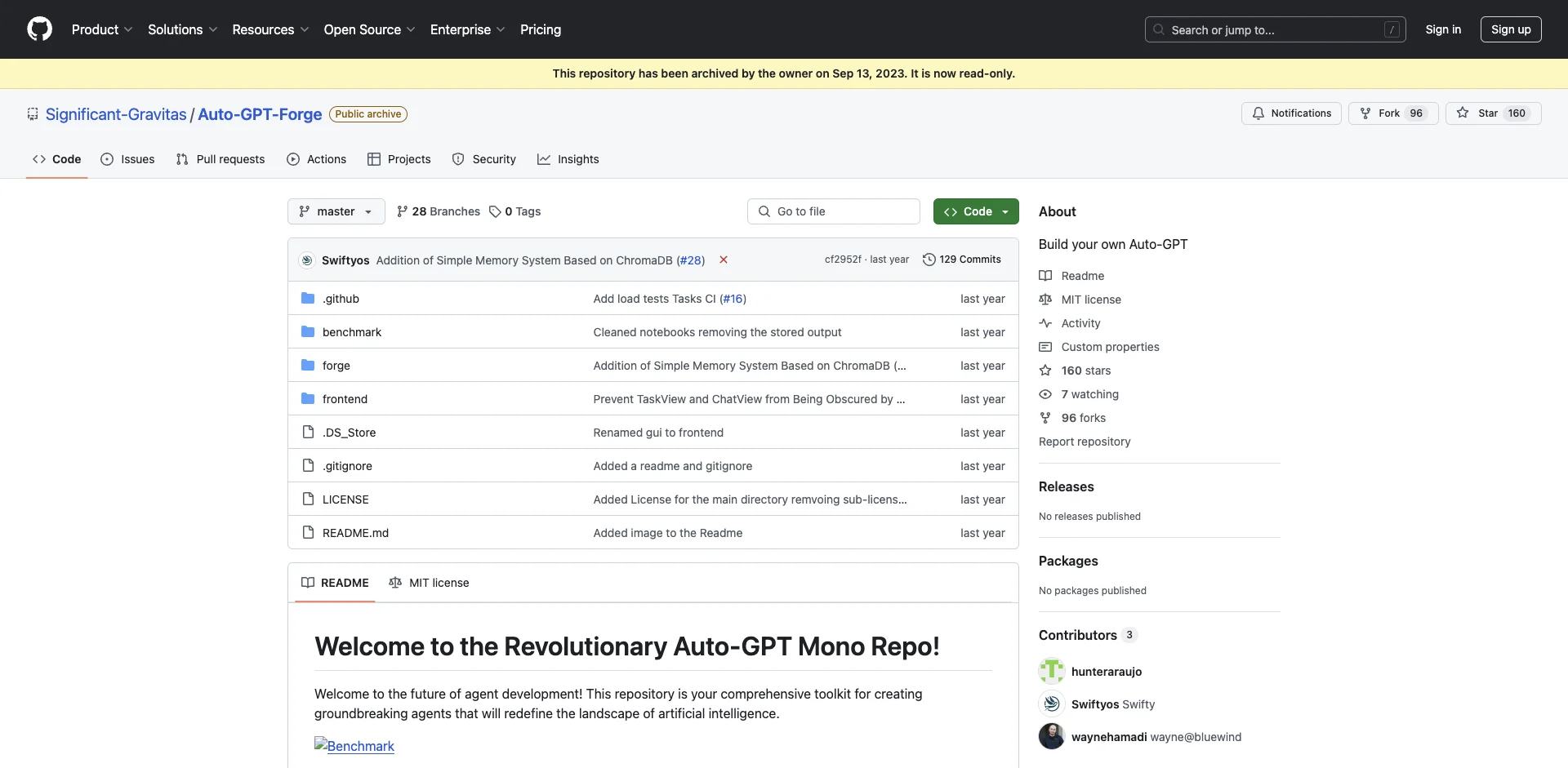
Task: Click the 7 watching eye icon
Action: point(1045,394)
